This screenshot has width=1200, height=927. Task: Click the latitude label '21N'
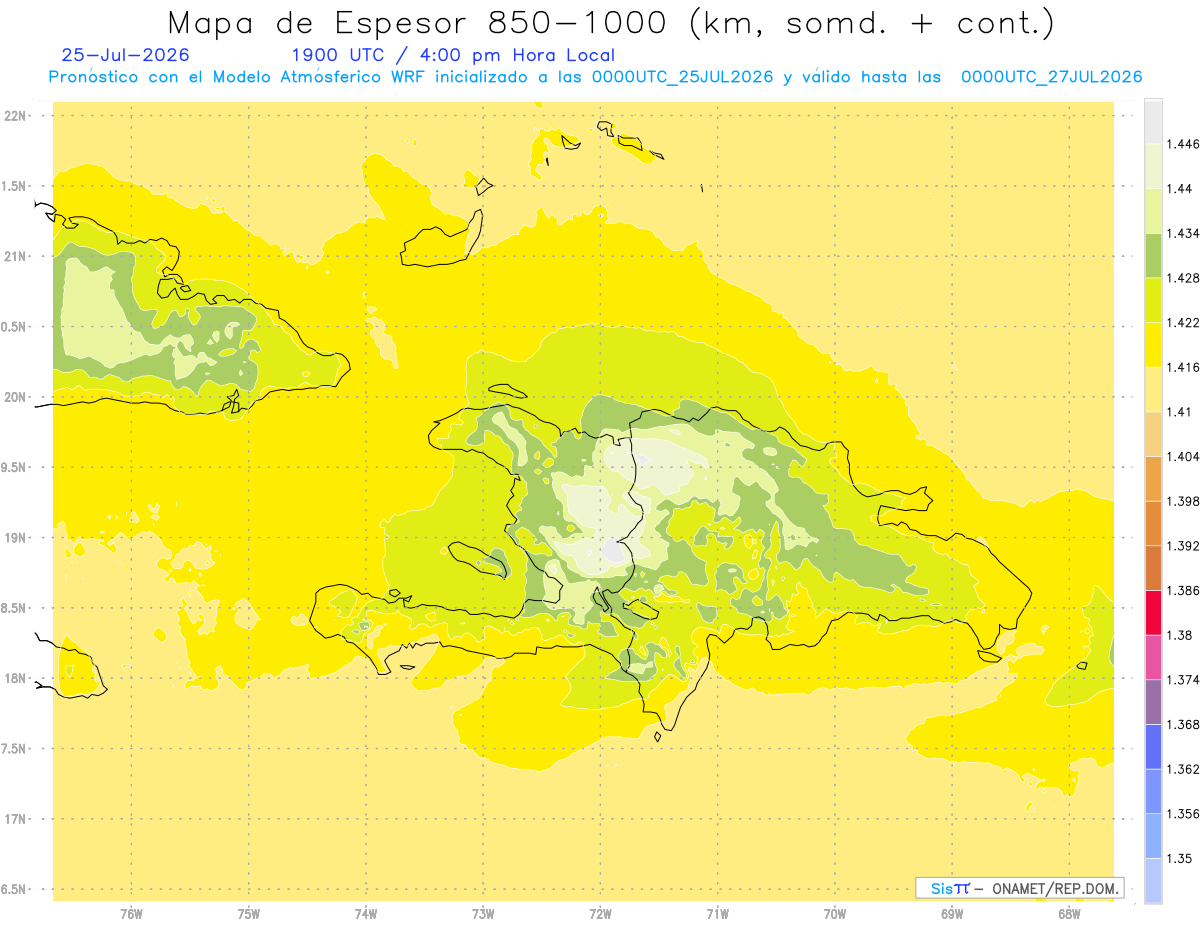pyautogui.click(x=15, y=256)
